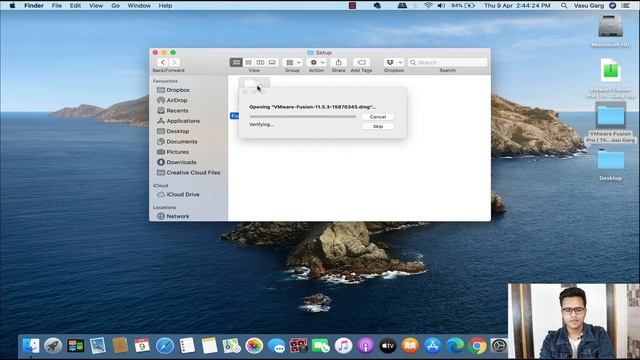The height and width of the screenshot is (360, 640).
Task: Open Calendar from the Dock
Action: (x=142, y=346)
